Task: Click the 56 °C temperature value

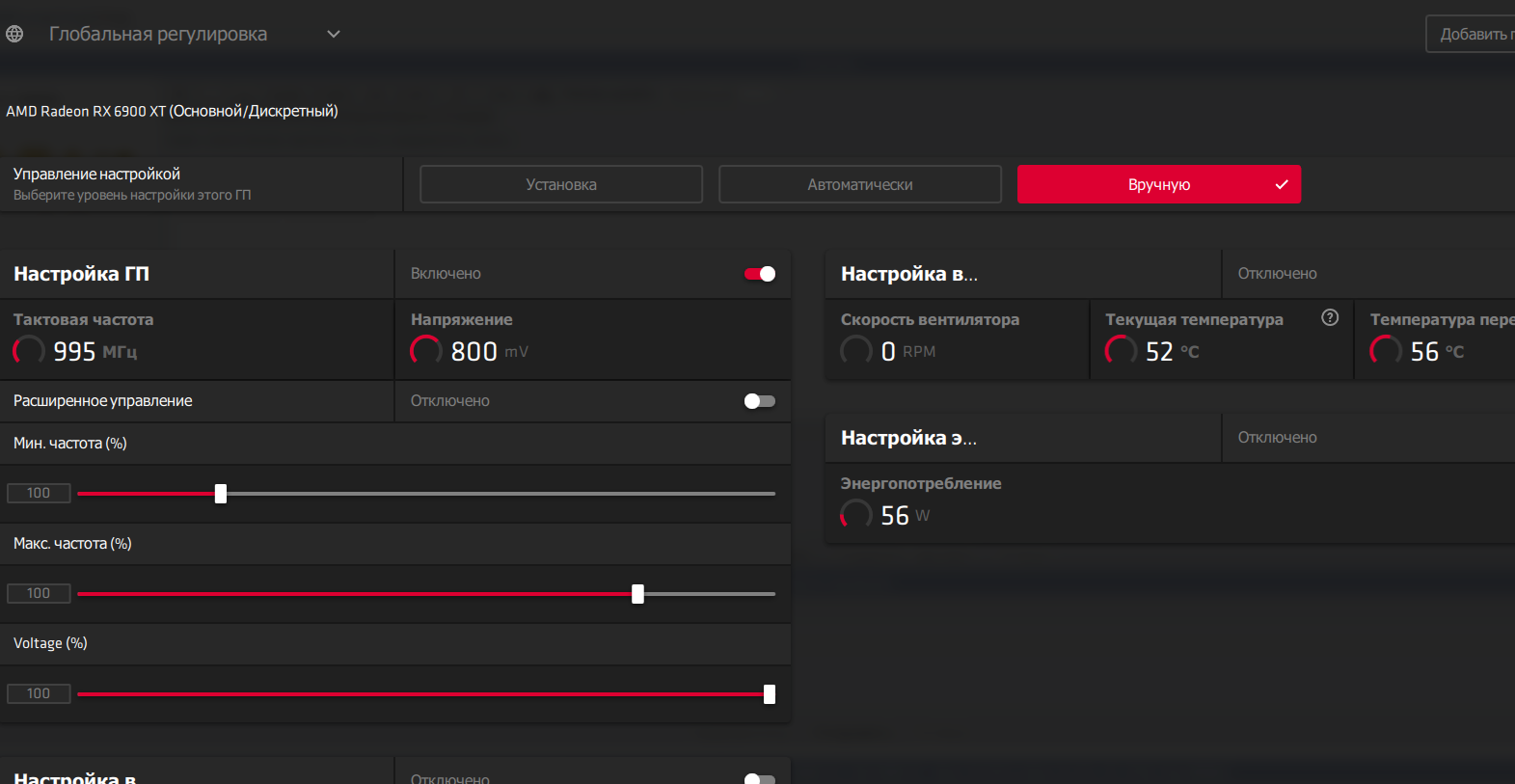Action: click(1438, 351)
